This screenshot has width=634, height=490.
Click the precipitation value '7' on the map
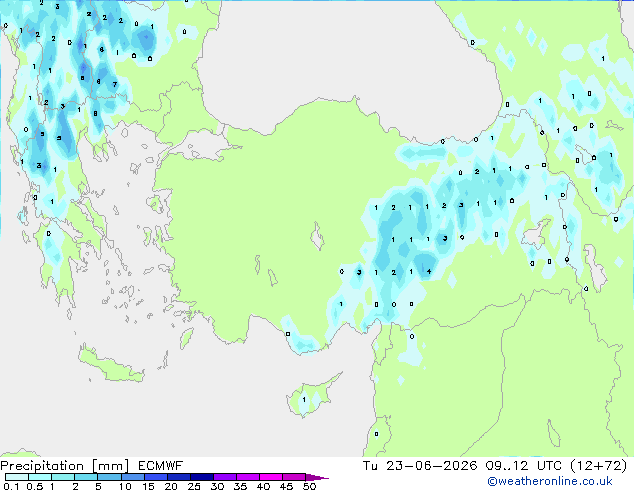click(x=115, y=84)
